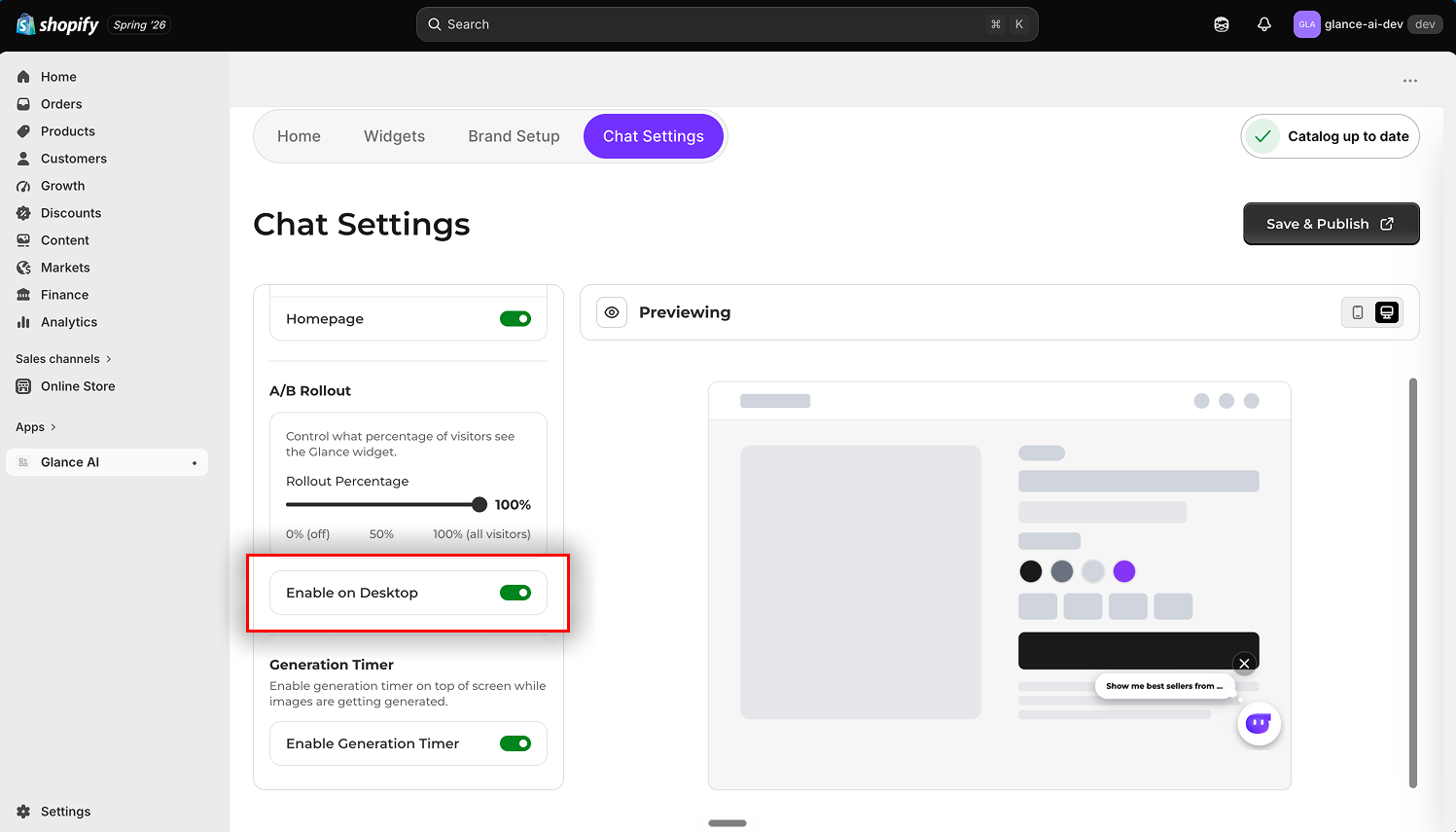Select the black color swatch in preview
The image size is (1456, 832).
coord(1031,571)
